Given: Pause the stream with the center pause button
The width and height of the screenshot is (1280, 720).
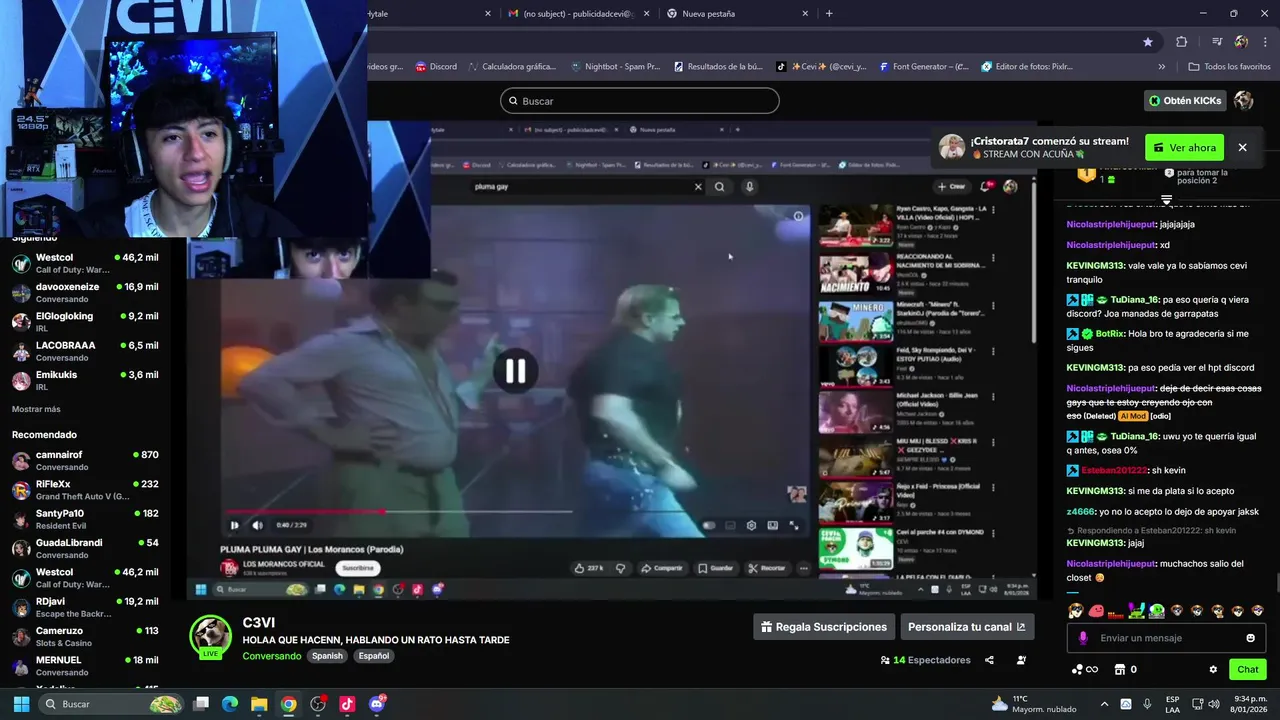Looking at the screenshot, I should pyautogui.click(x=515, y=371).
